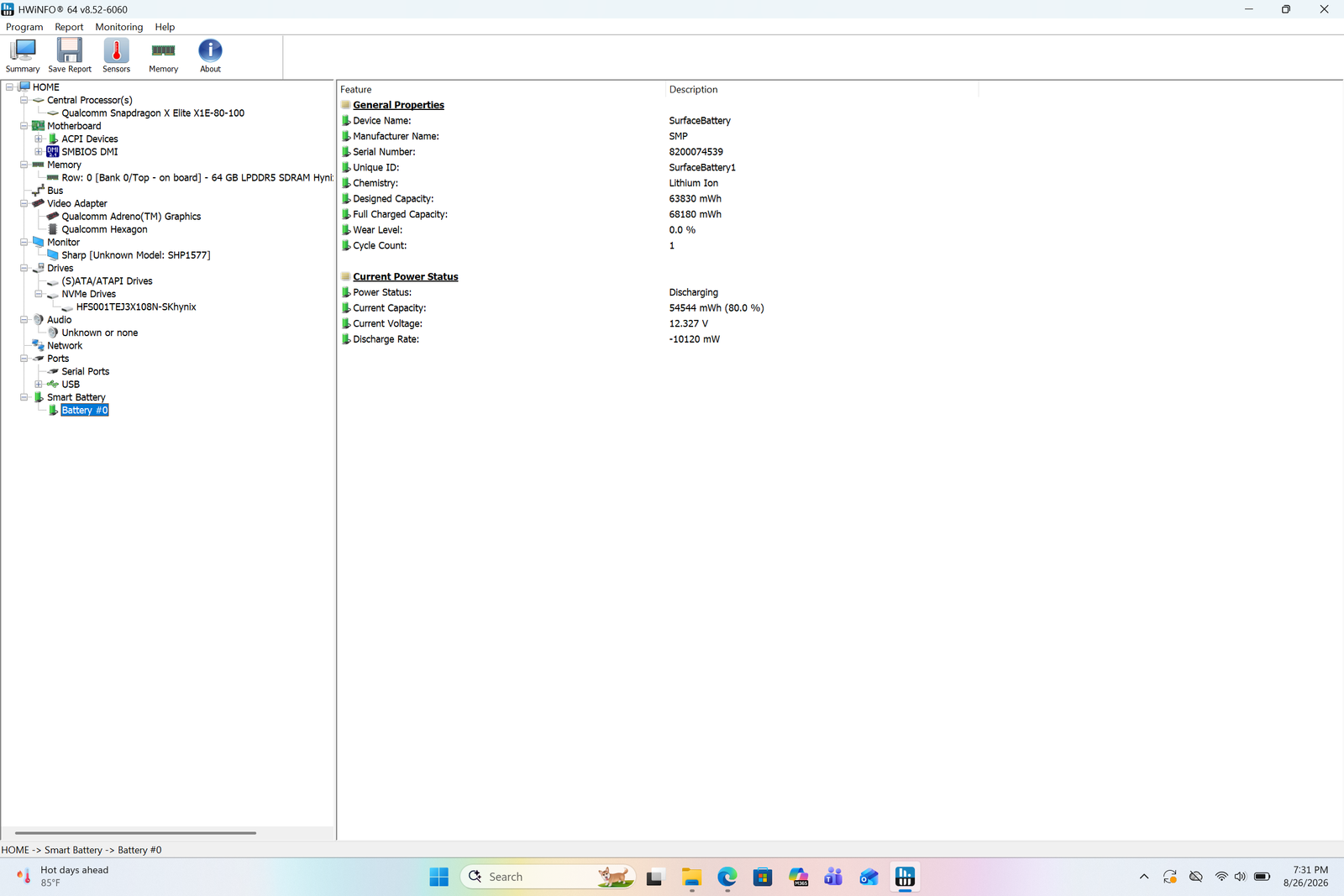Click the Current Power Status heading

coord(406,277)
